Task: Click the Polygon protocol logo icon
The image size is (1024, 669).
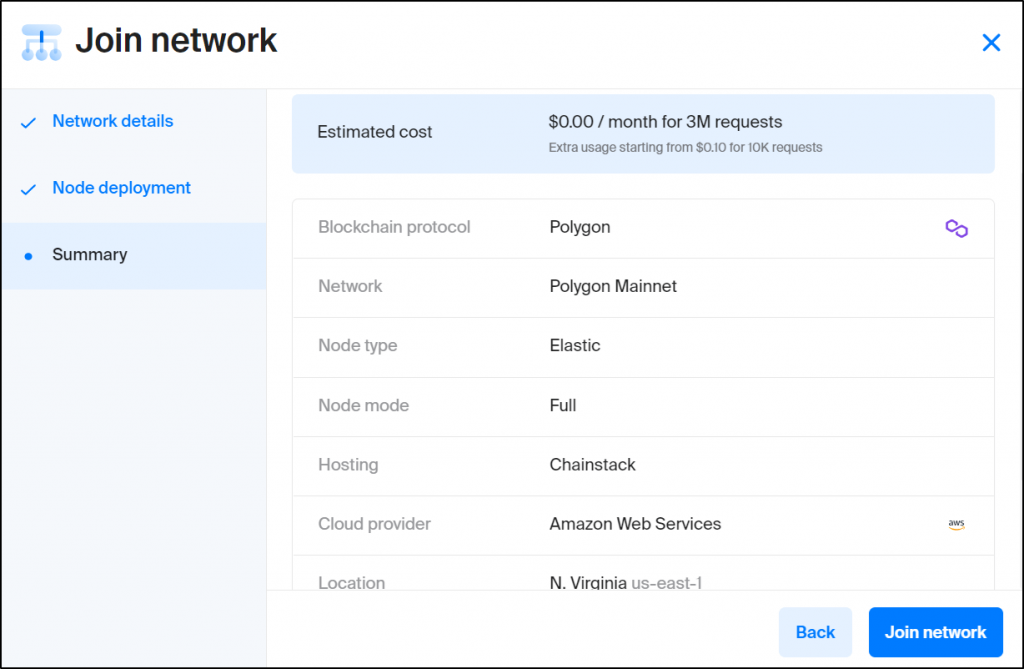Action: [956, 228]
